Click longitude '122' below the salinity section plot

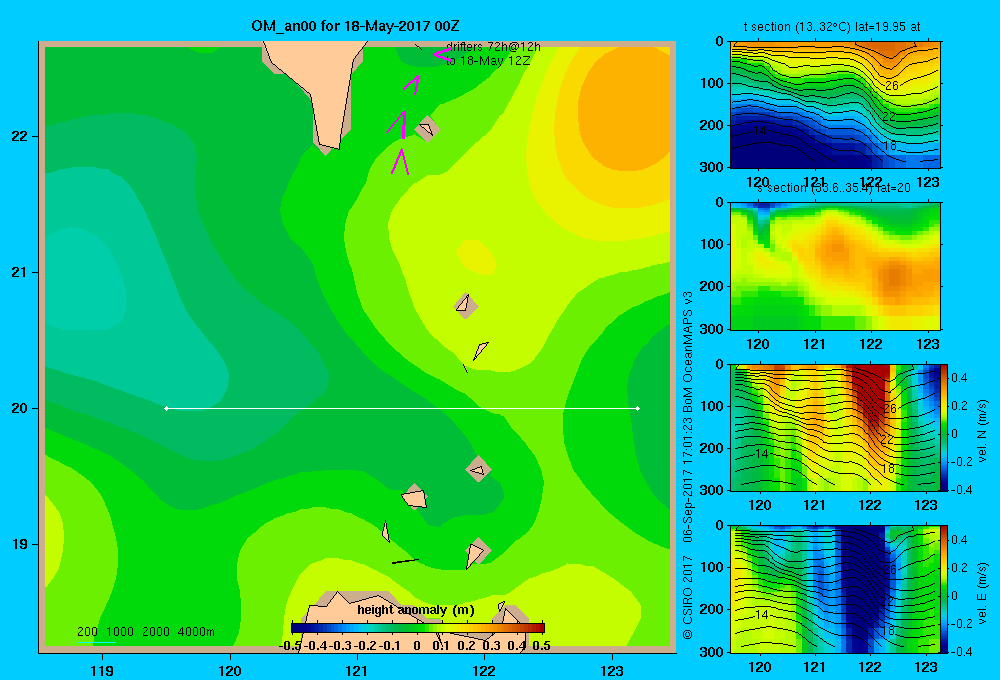click(x=871, y=344)
